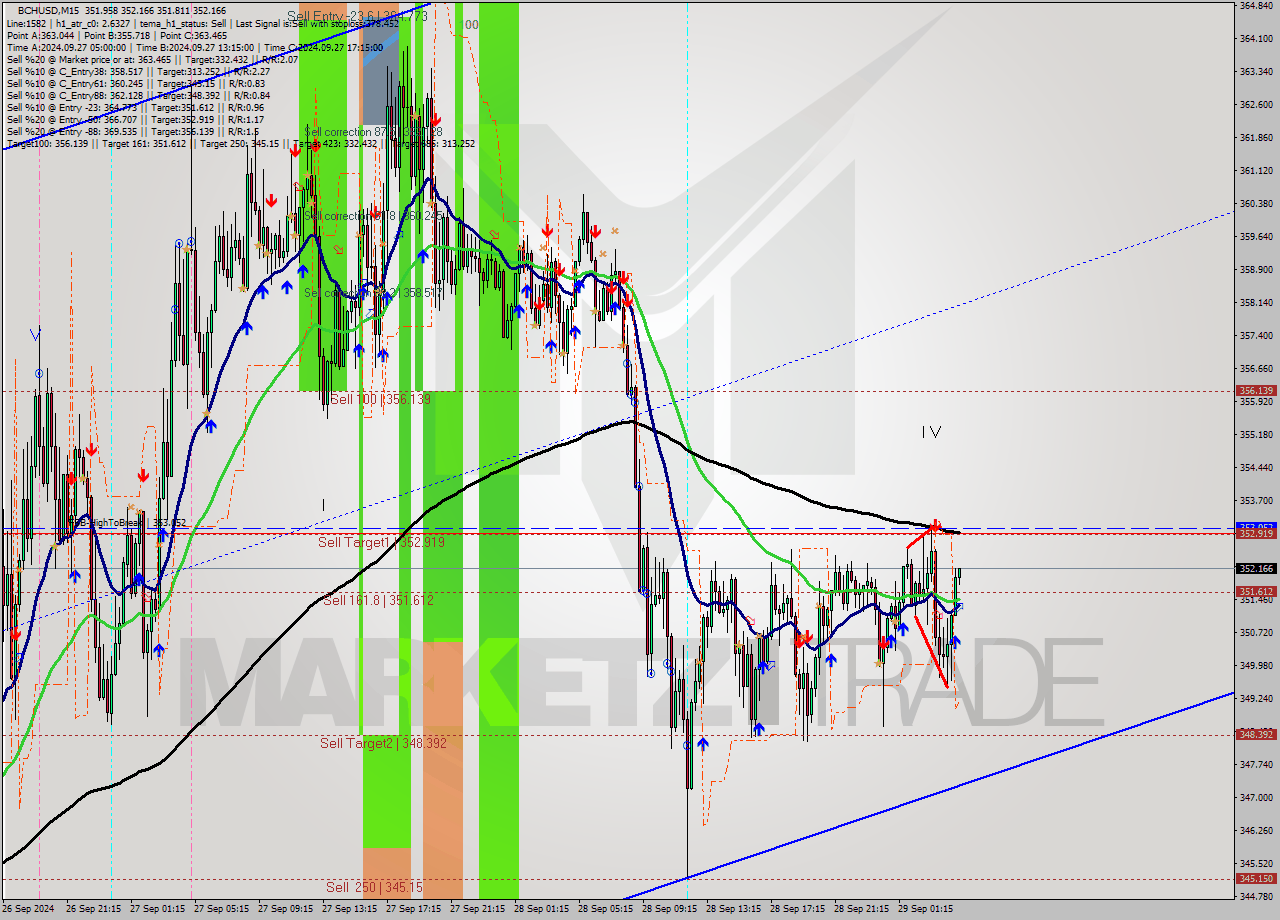Click the 347.000 price axis value
This screenshot has width=1280, height=920.
tap(1256, 797)
